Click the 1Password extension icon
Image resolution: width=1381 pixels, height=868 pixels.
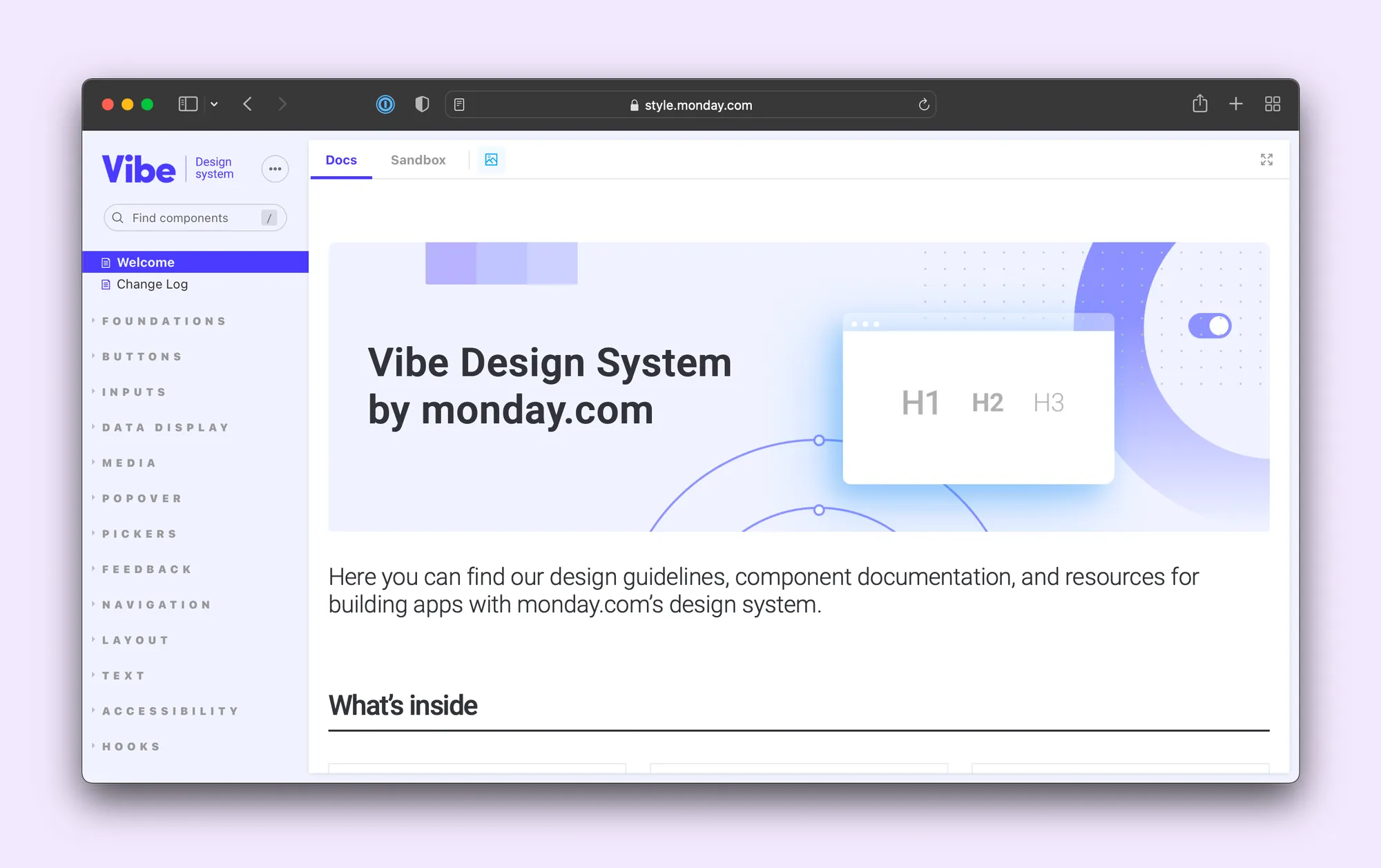click(385, 104)
